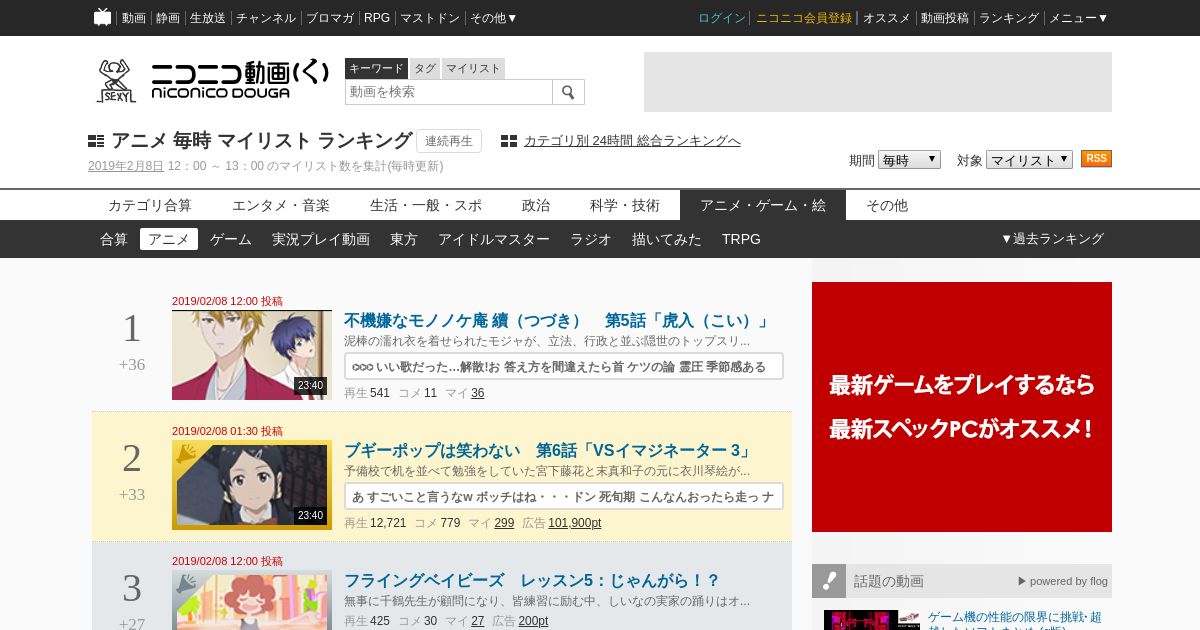
Task: Switch to カテゴリ合算 tab
Action: 150,205
